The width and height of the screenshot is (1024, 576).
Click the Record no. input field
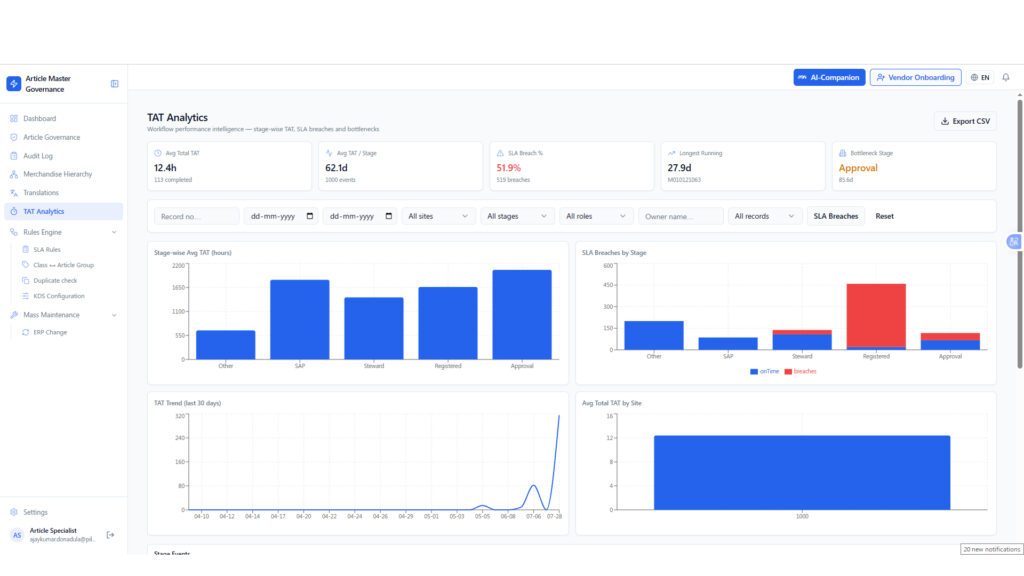(x=196, y=216)
